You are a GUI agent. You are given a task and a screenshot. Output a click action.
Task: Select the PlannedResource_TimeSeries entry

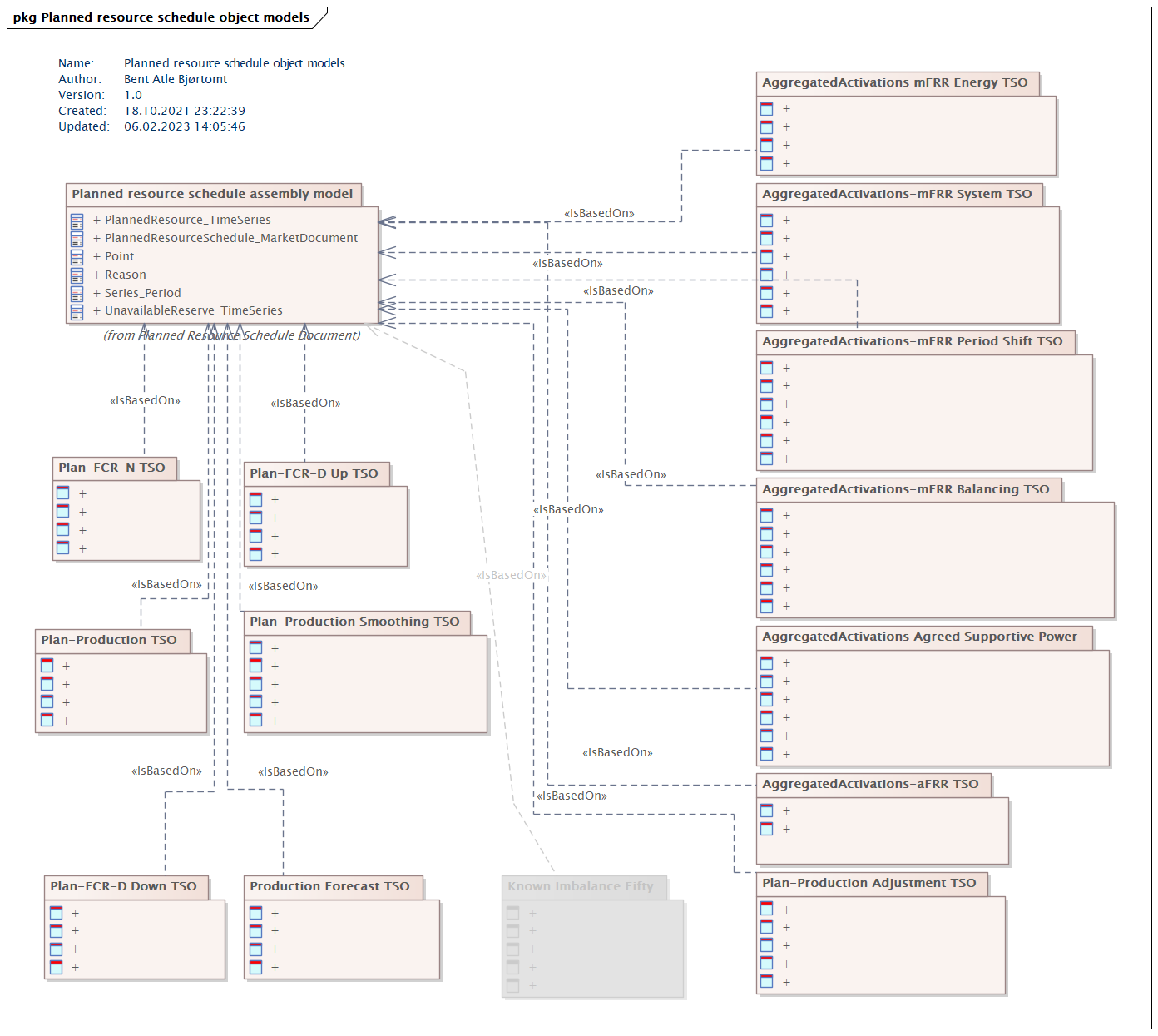pyautogui.click(x=182, y=220)
